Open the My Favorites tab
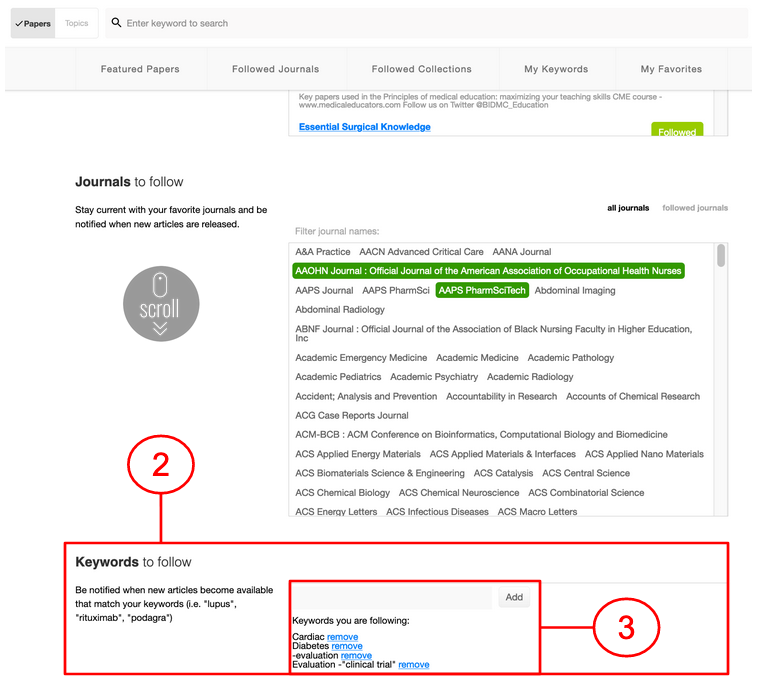 point(671,69)
